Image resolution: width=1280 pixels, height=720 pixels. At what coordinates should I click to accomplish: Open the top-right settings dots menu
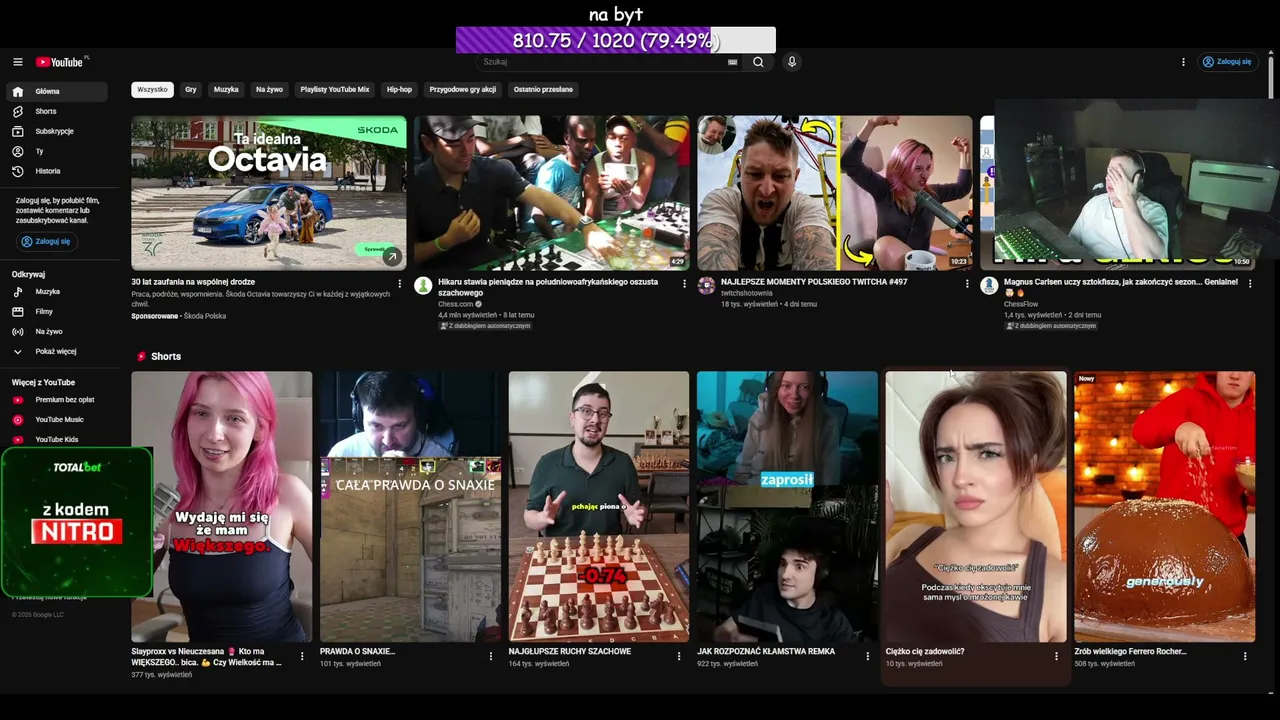pos(1183,62)
